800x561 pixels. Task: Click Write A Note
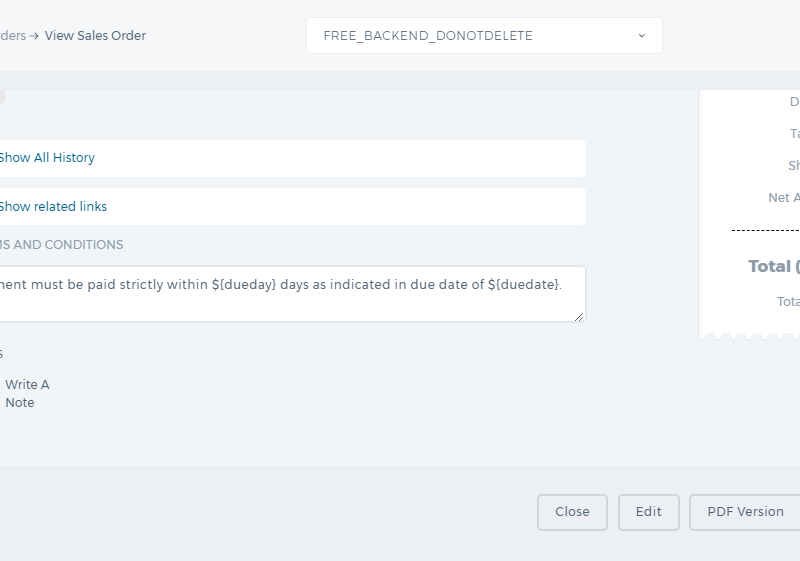(28, 394)
